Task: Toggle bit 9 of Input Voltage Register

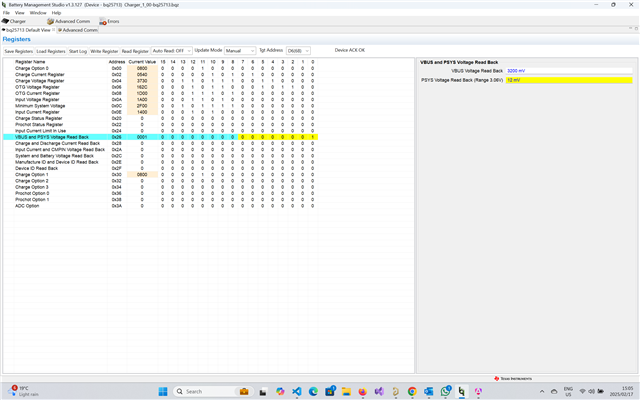Action: [222, 100]
